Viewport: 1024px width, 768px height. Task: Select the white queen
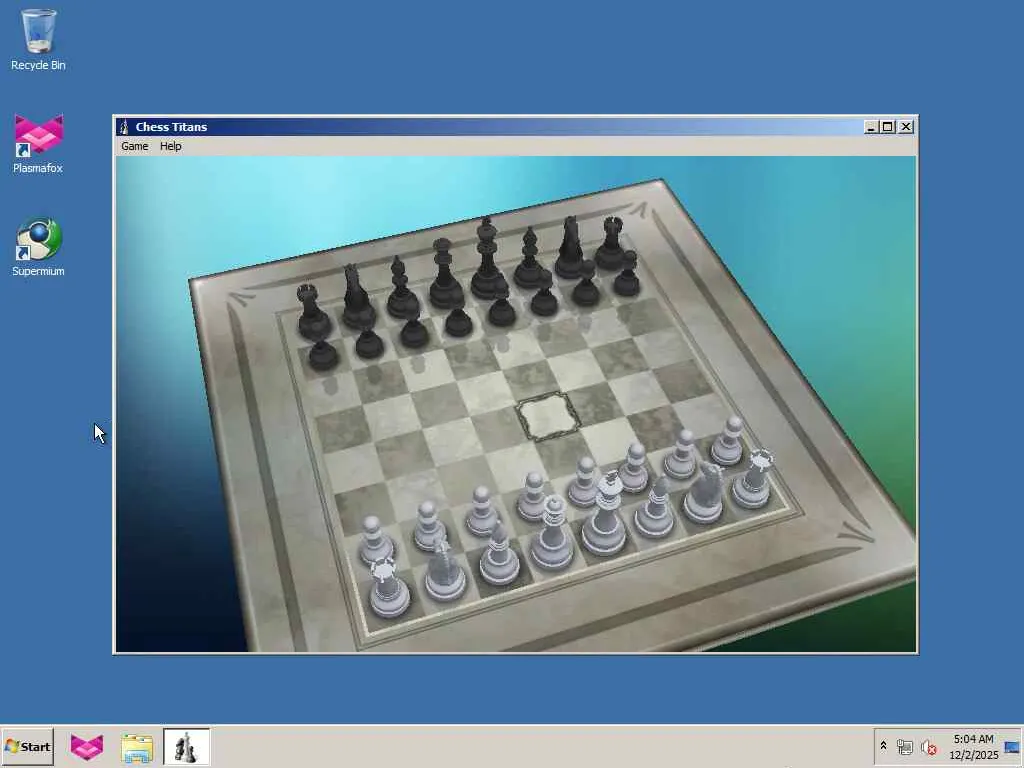pos(552,536)
